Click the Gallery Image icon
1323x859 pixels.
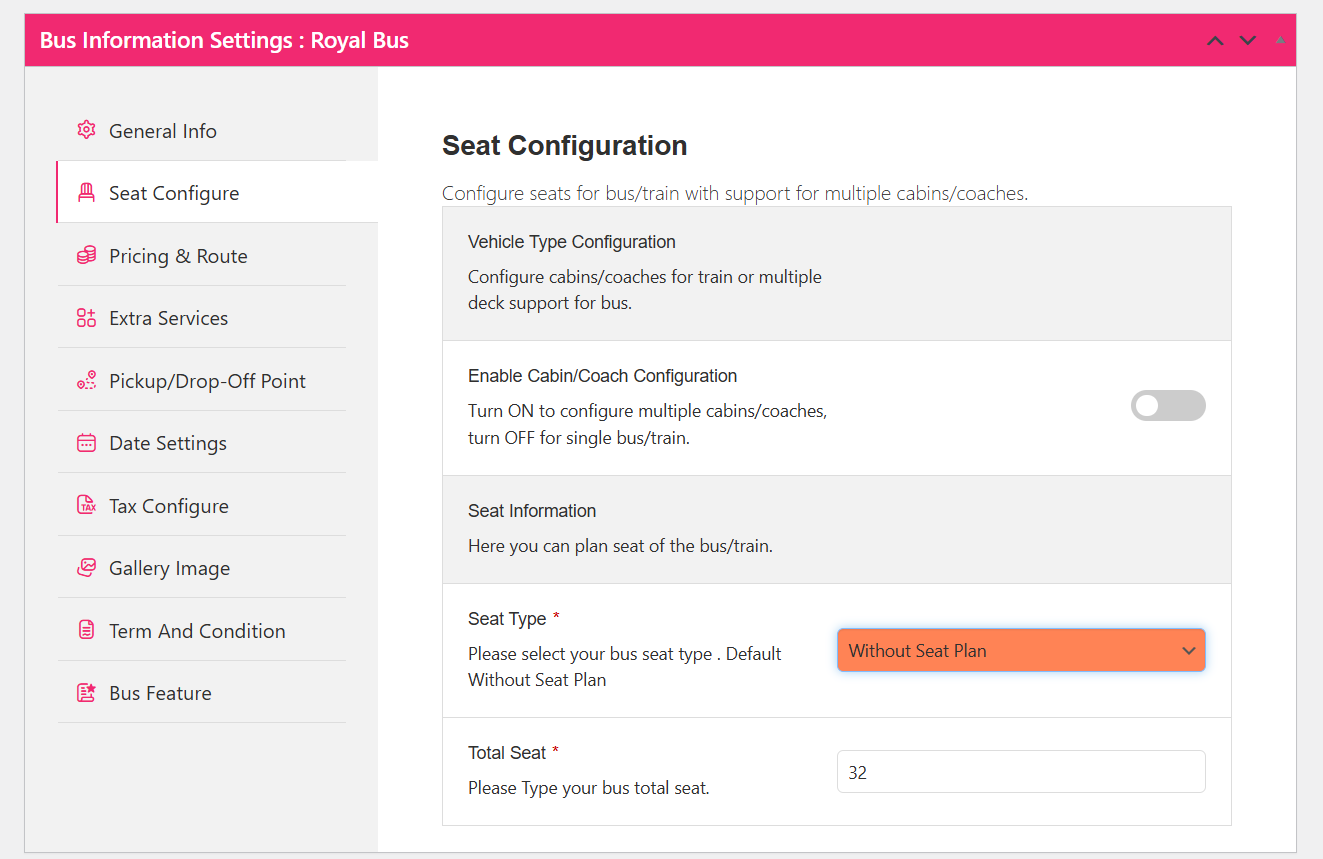(87, 568)
